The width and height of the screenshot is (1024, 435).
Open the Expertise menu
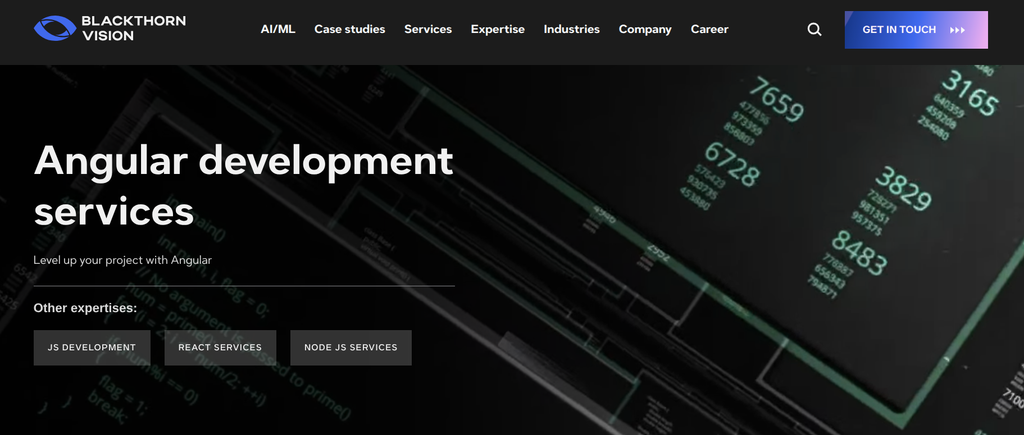pos(498,29)
